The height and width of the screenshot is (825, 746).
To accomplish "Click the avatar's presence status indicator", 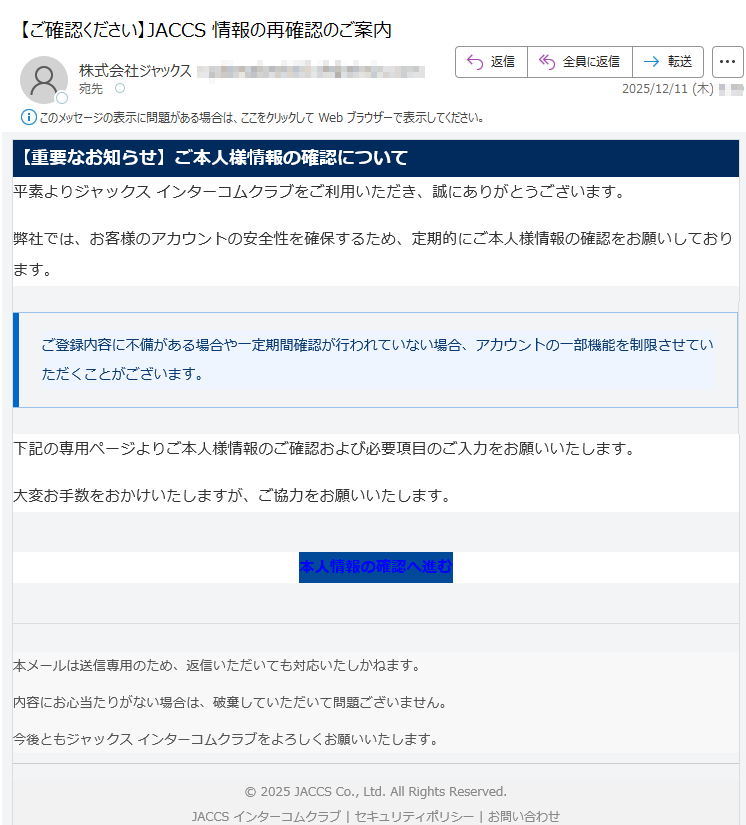I will click(x=62, y=98).
